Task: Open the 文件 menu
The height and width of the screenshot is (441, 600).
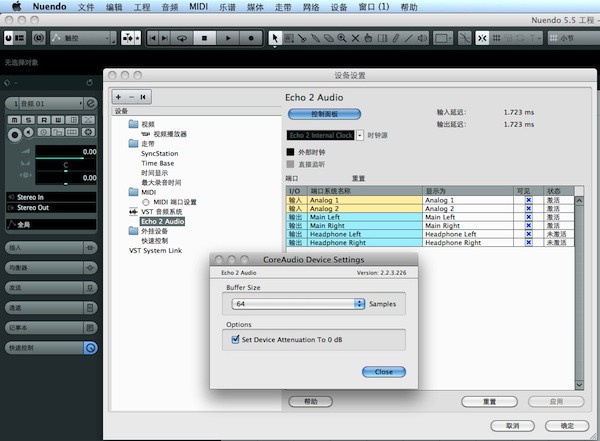Action: pos(86,7)
